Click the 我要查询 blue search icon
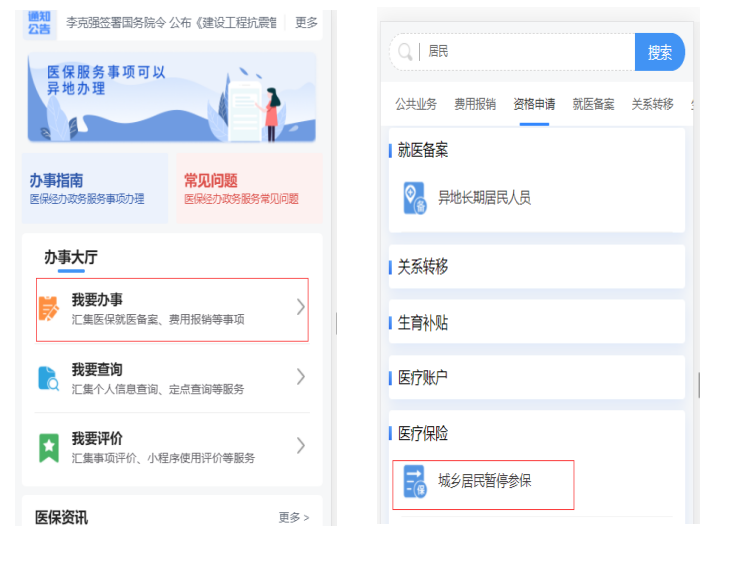 (49, 378)
